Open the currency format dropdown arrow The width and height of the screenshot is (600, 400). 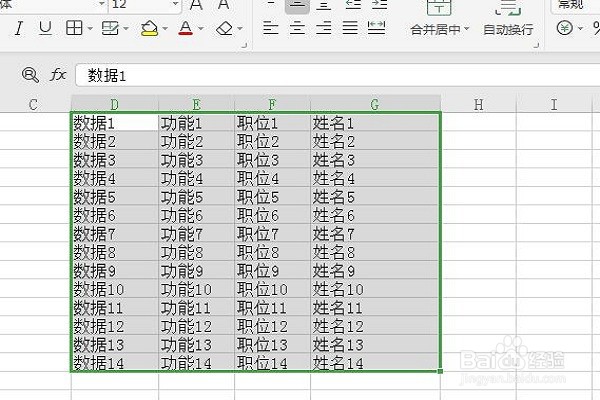click(580, 29)
